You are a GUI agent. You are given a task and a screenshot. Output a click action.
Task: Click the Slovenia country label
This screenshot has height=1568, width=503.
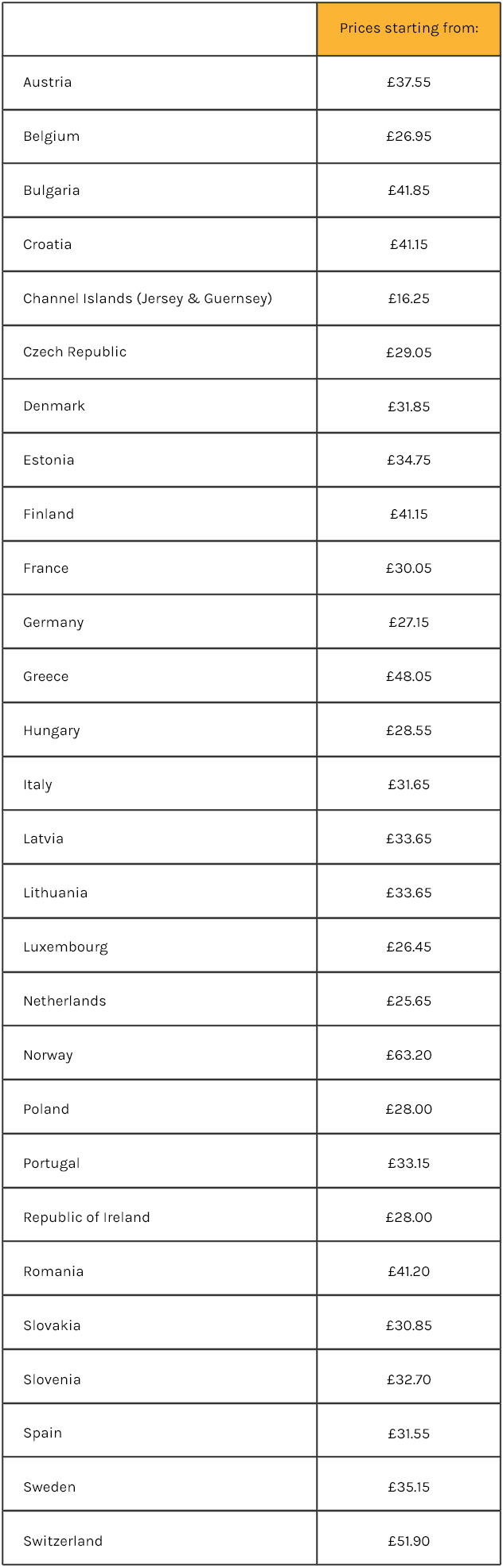tap(52, 1379)
